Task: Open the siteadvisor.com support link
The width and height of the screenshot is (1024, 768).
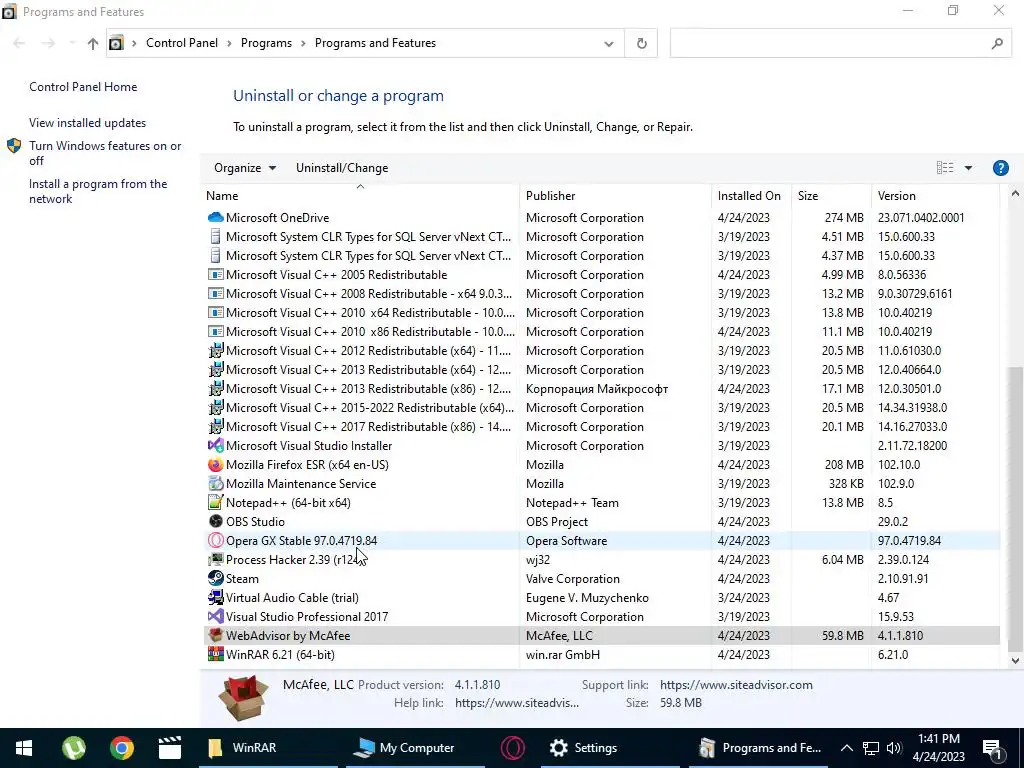Action: (736, 685)
